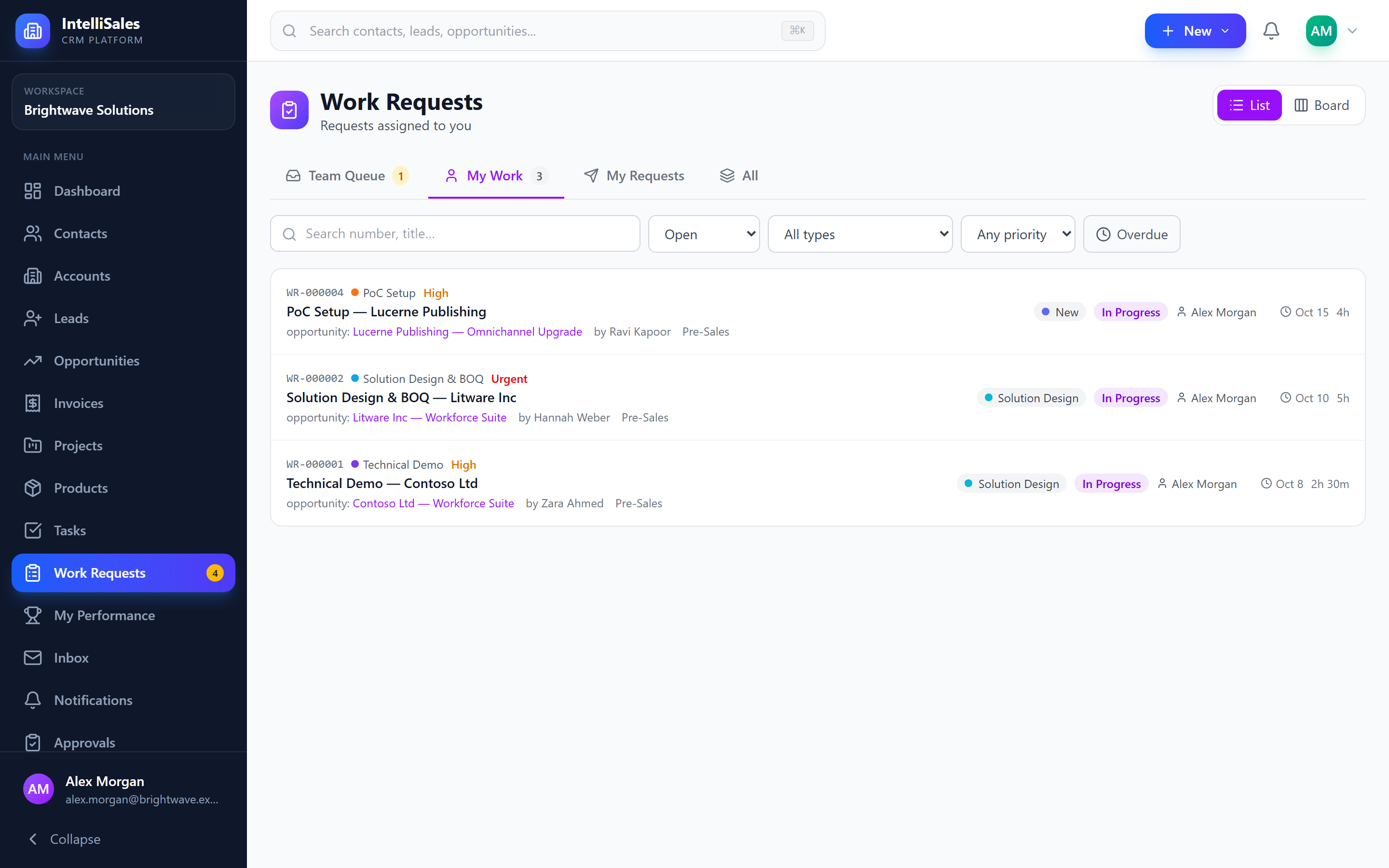Click the filter search magnifier icon
The image size is (1389, 868).
[x=289, y=234]
